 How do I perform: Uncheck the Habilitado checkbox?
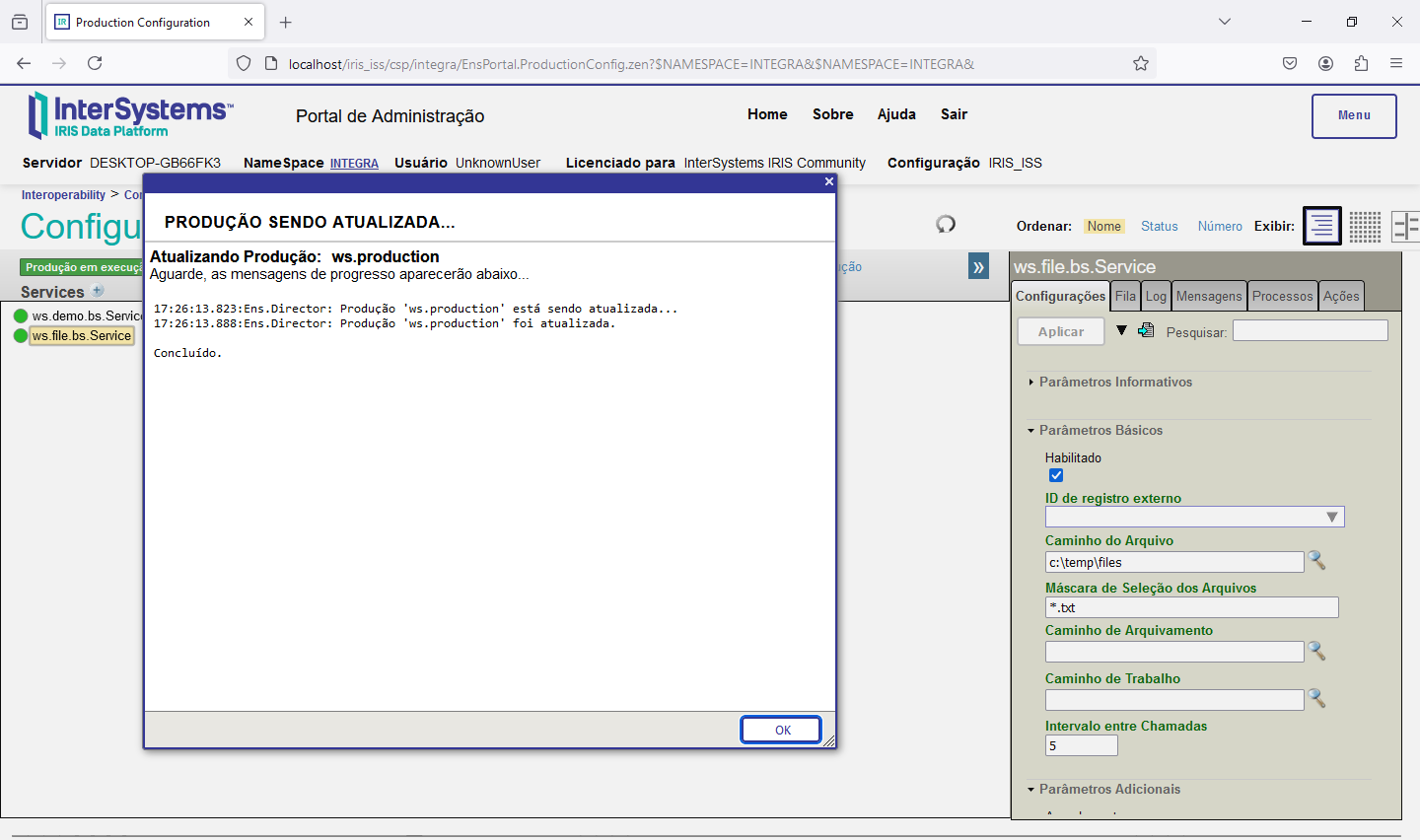(1056, 475)
